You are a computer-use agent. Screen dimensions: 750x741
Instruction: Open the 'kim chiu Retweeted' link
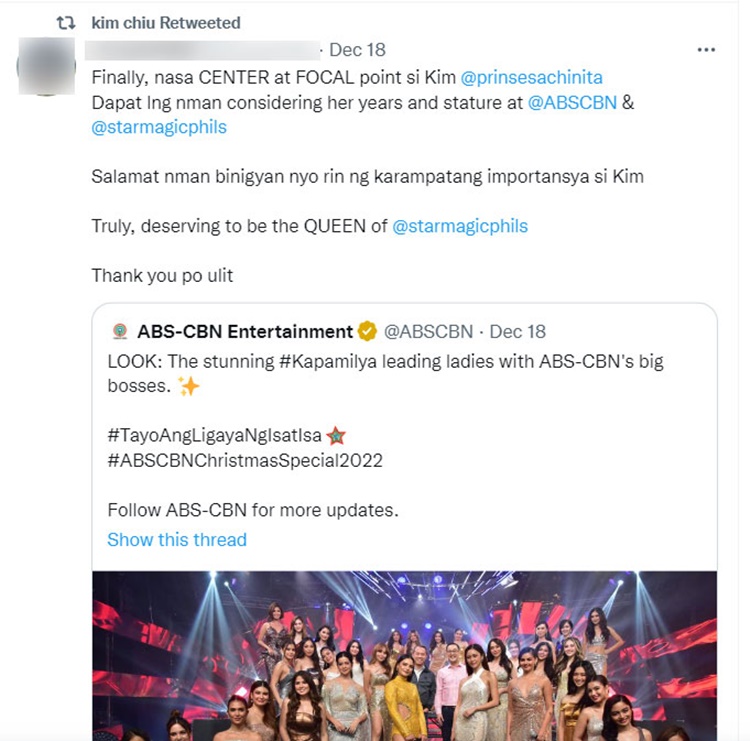click(166, 22)
